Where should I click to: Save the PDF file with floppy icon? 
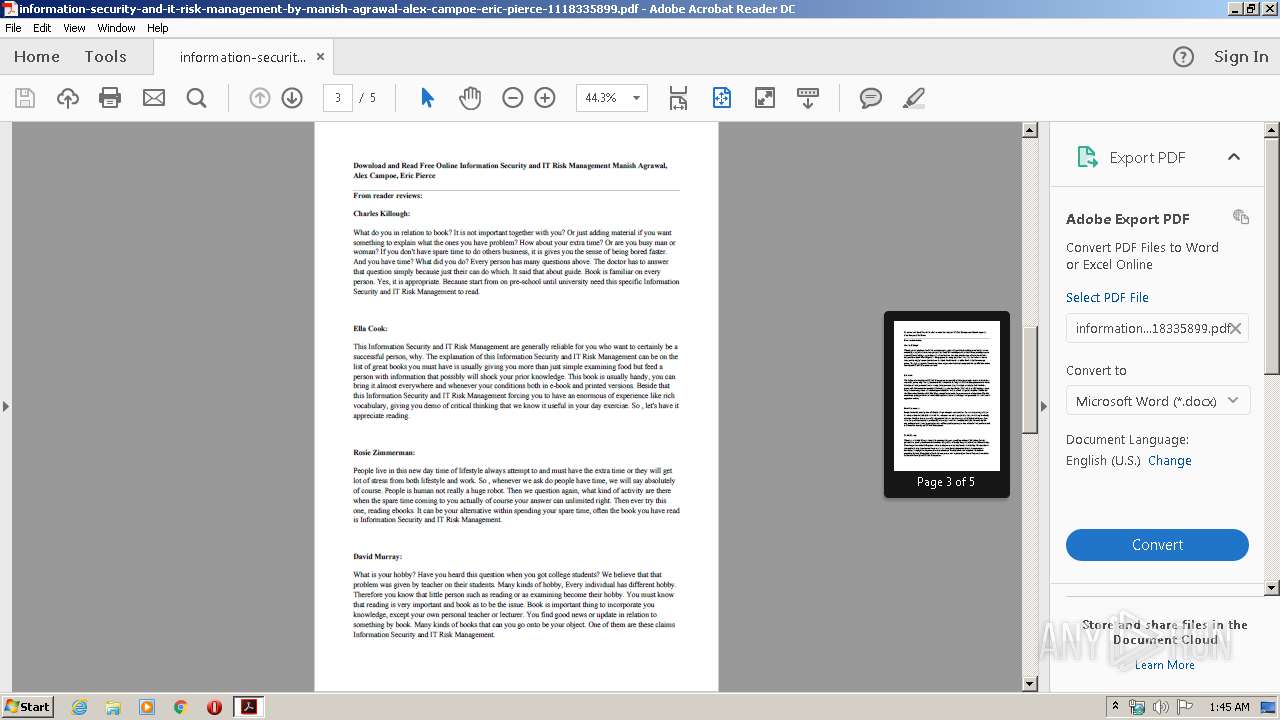point(25,98)
